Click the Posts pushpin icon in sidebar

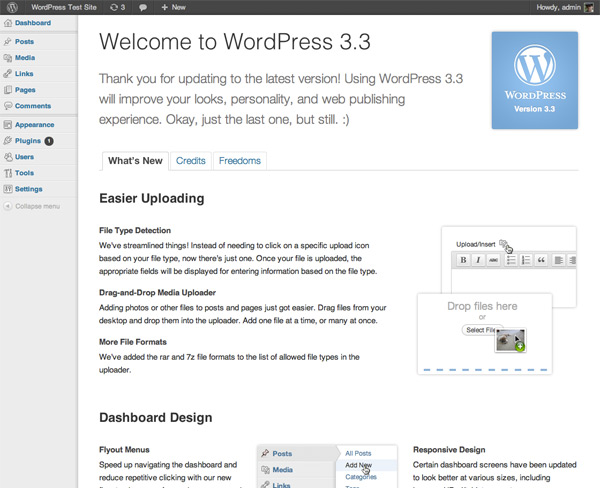click(x=8, y=42)
